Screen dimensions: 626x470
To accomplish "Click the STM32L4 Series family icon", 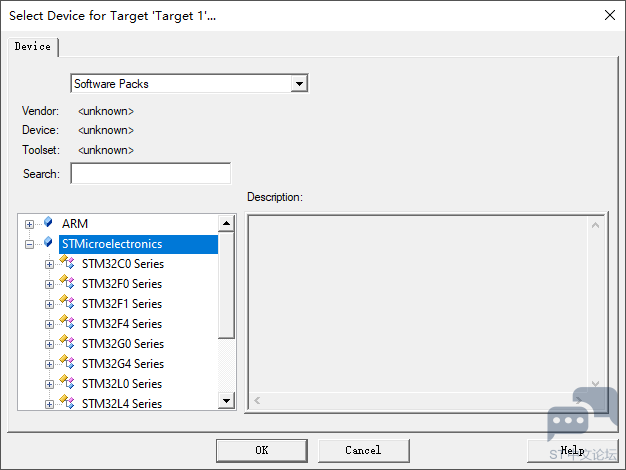I will [x=67, y=402].
